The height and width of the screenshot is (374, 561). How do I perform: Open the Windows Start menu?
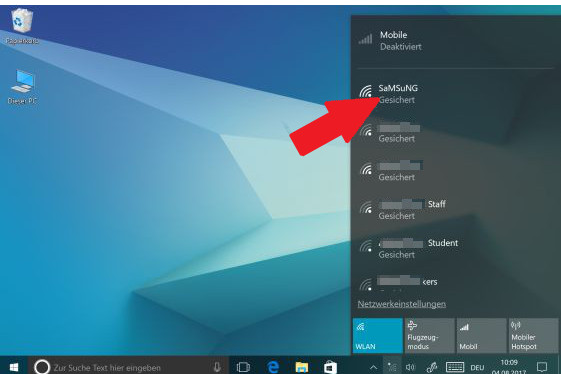[x=14, y=367]
